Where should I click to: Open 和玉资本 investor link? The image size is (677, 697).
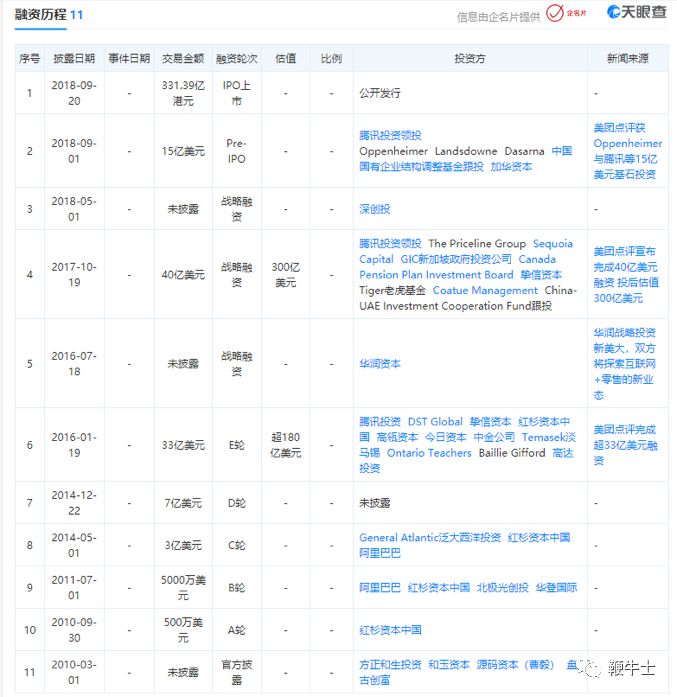pyautogui.click(x=449, y=665)
